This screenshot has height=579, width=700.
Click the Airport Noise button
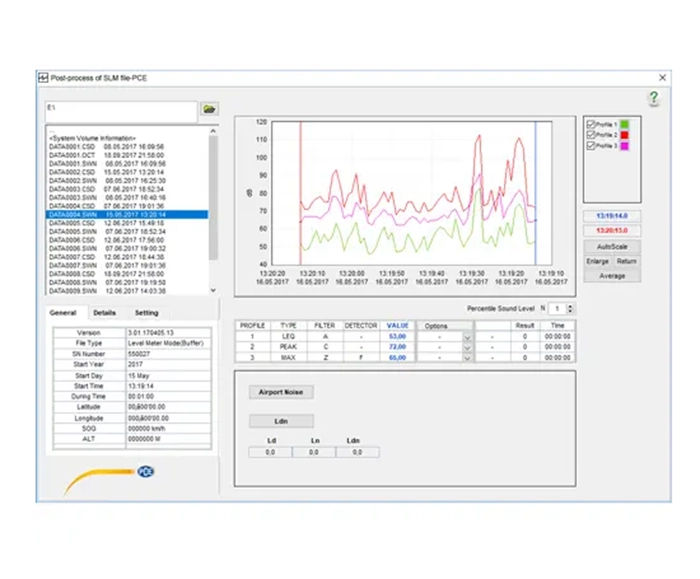279,392
